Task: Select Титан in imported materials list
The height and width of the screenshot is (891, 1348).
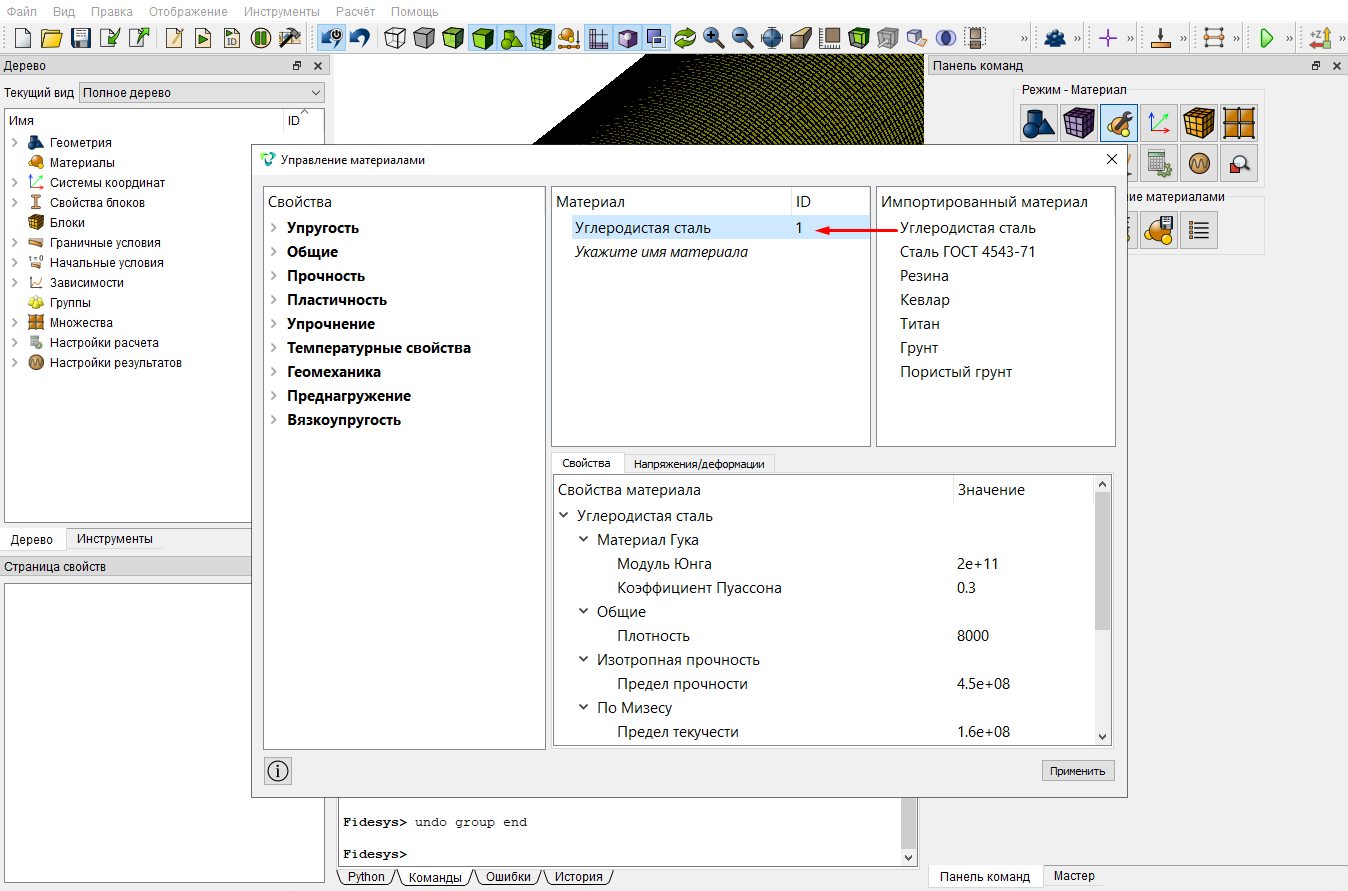Action: point(919,324)
